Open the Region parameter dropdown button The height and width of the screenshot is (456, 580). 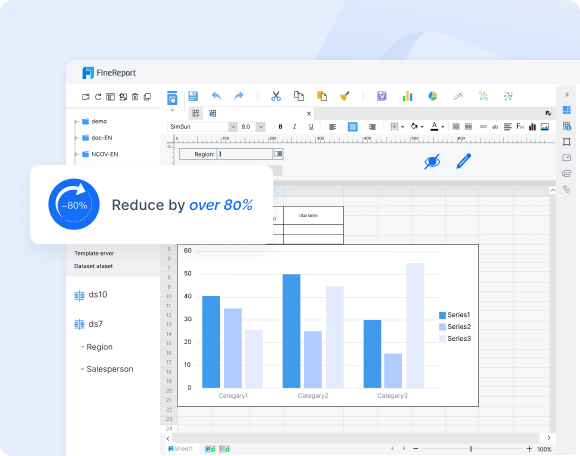click(x=278, y=154)
